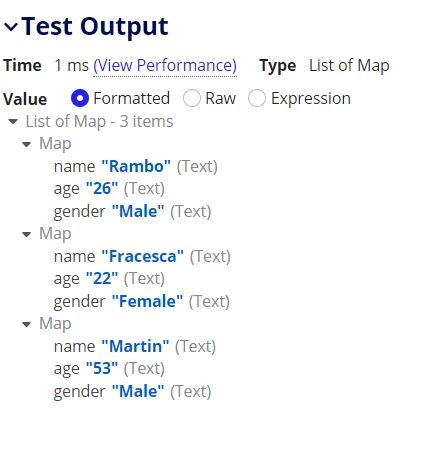The width and height of the screenshot is (438, 460).
Task: Collapse the List of Map tree arrow
Action: [13, 122]
